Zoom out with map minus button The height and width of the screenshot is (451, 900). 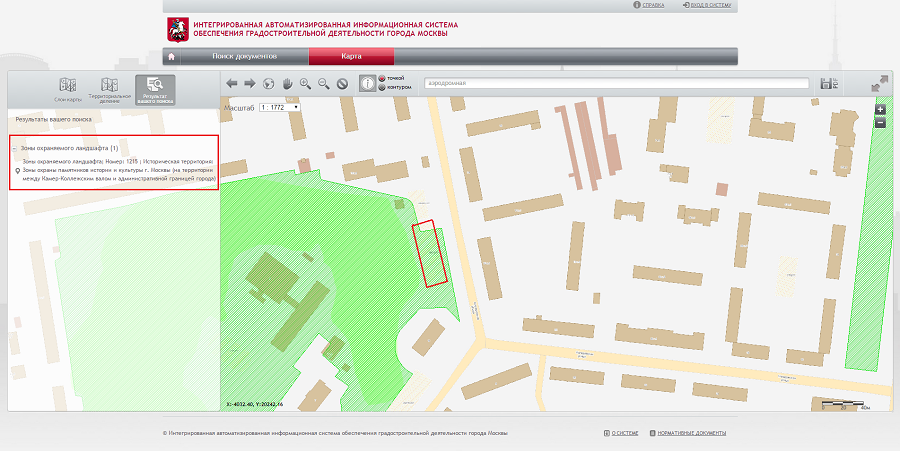[x=880, y=122]
